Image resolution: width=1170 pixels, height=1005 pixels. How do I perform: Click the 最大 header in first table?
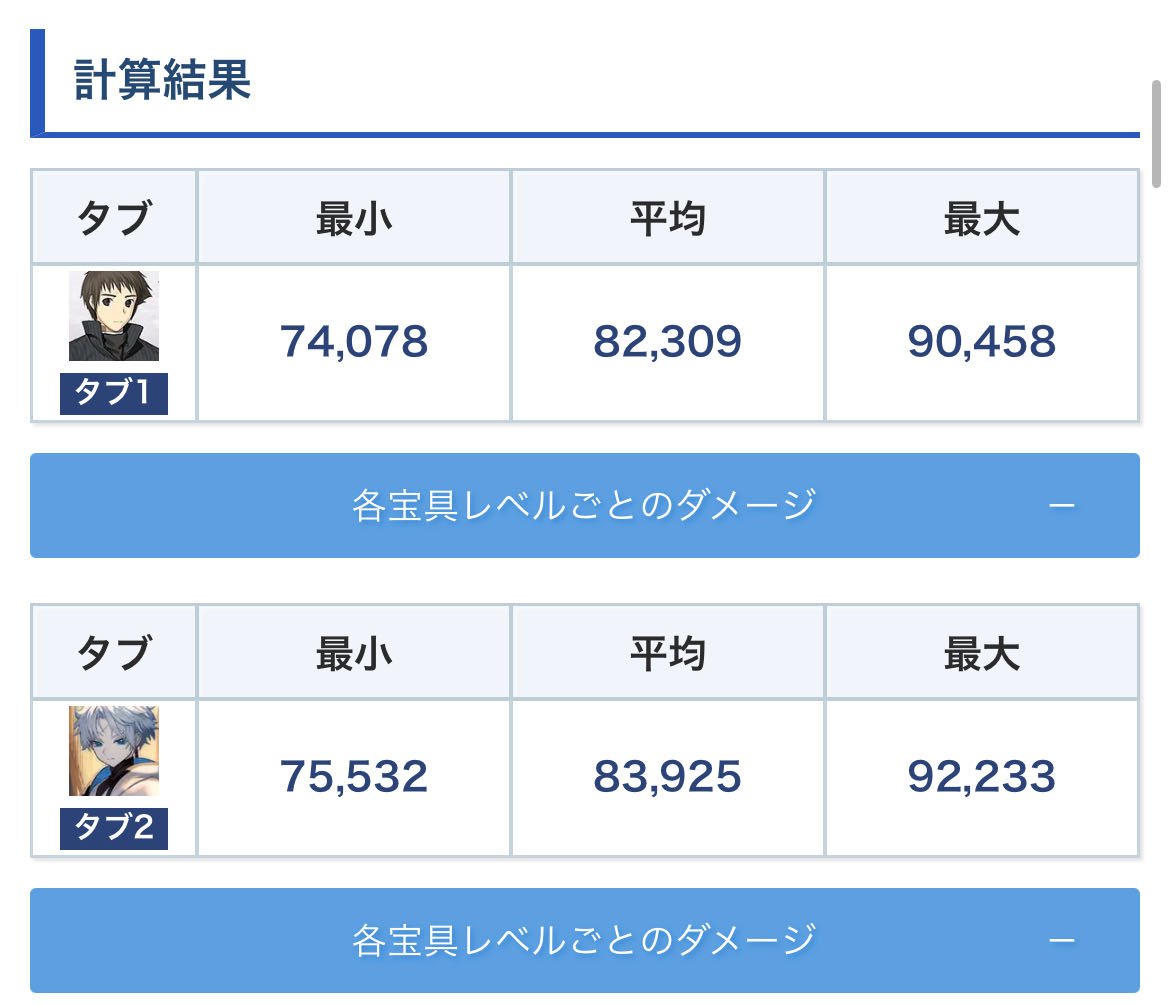click(981, 218)
